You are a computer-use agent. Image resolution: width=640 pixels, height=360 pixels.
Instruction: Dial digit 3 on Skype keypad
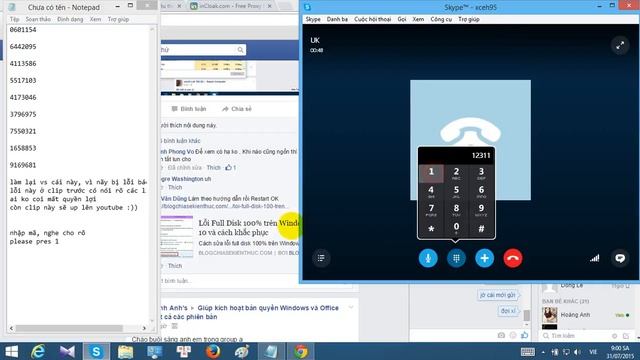click(x=481, y=173)
